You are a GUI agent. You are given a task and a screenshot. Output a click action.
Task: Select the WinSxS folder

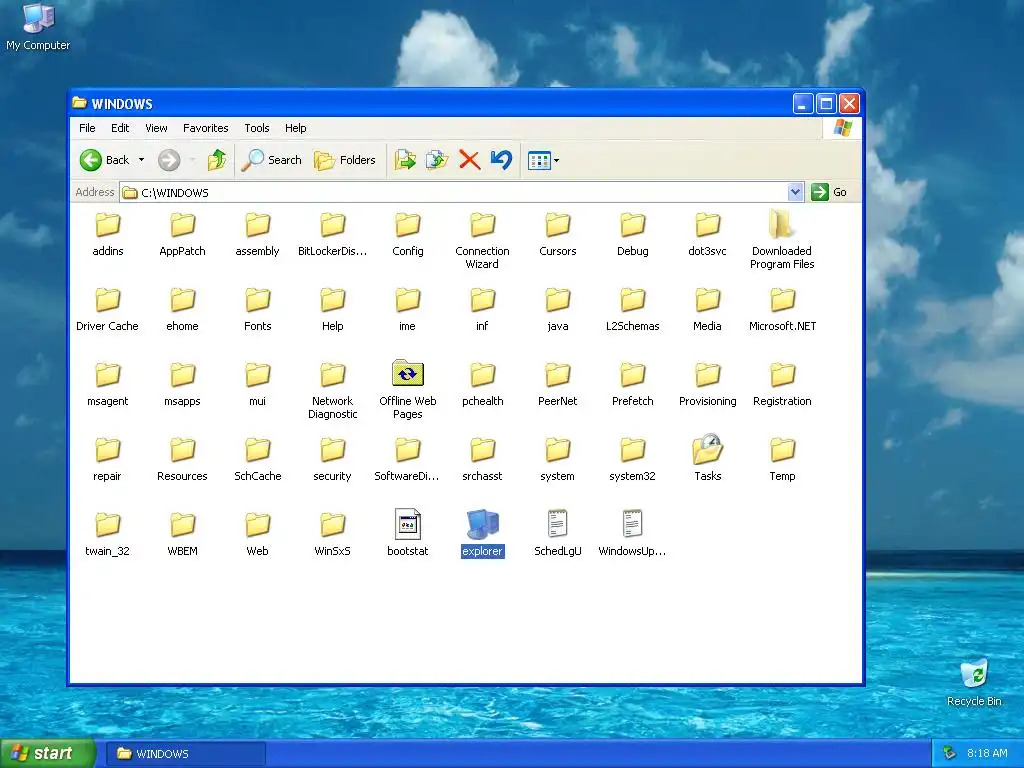[332, 524]
